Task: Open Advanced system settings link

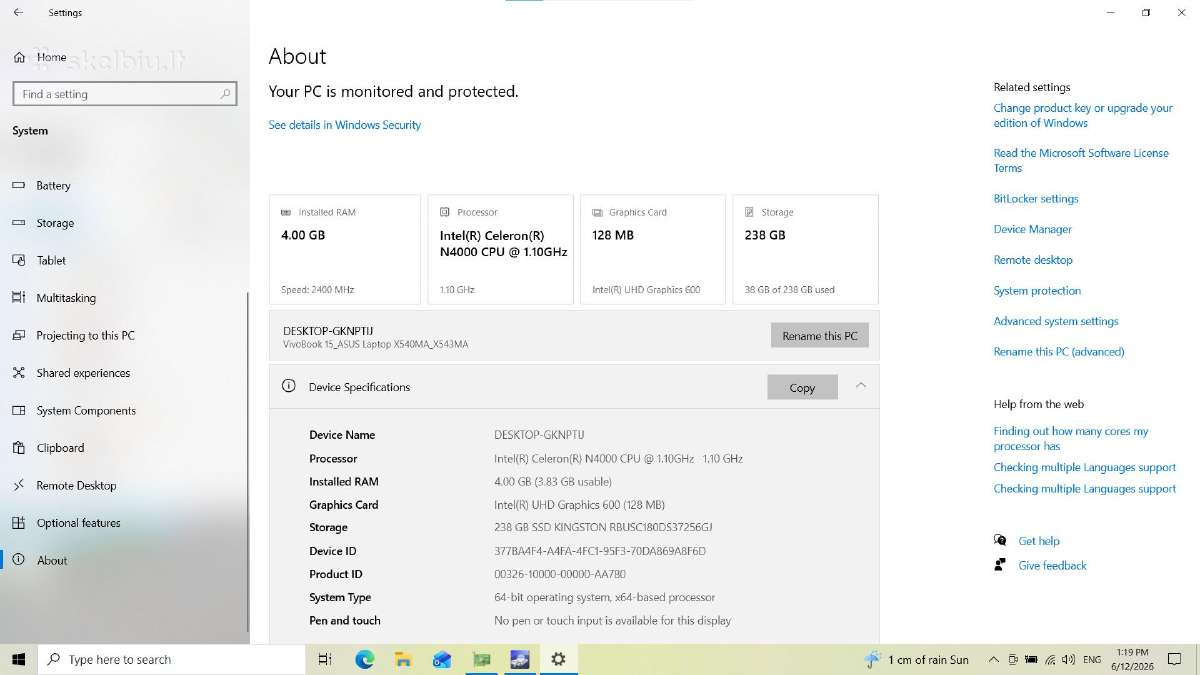Action: pyautogui.click(x=1056, y=321)
